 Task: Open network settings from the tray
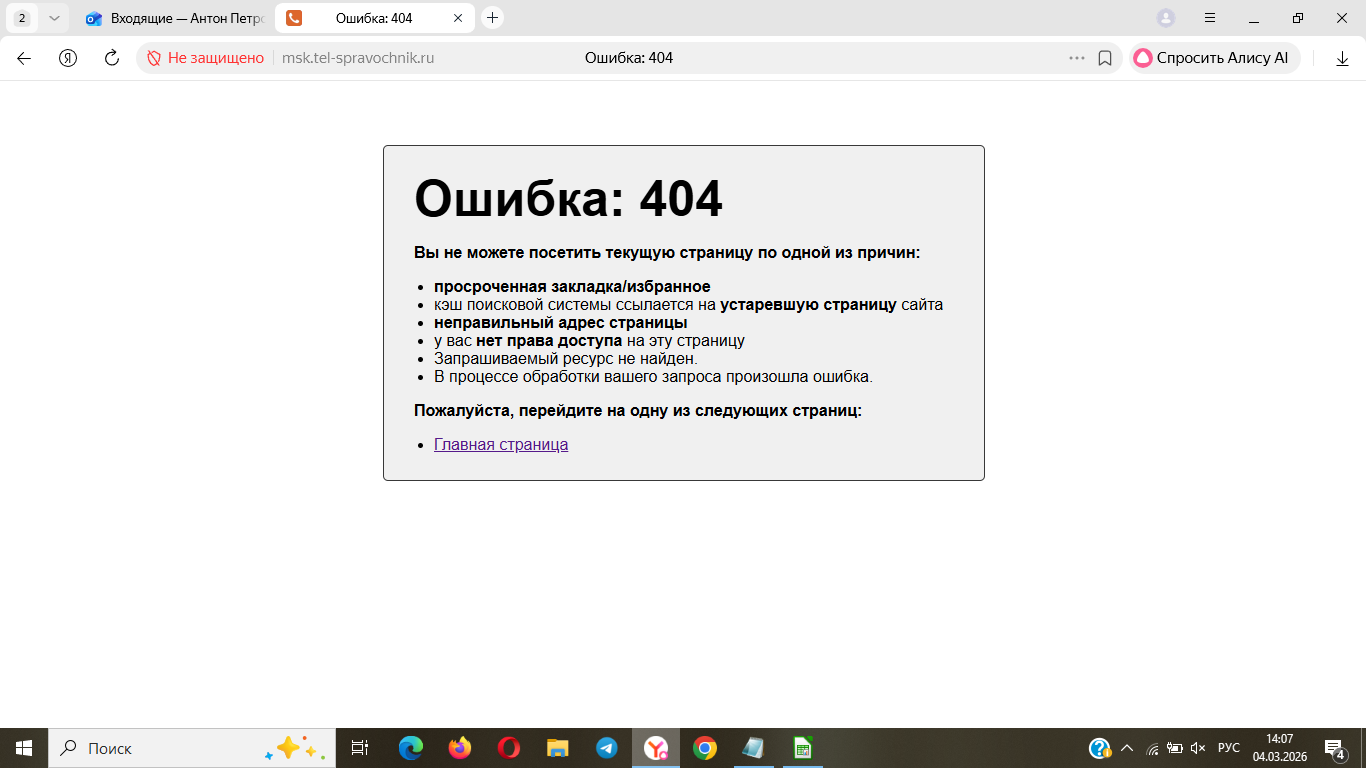point(1152,748)
